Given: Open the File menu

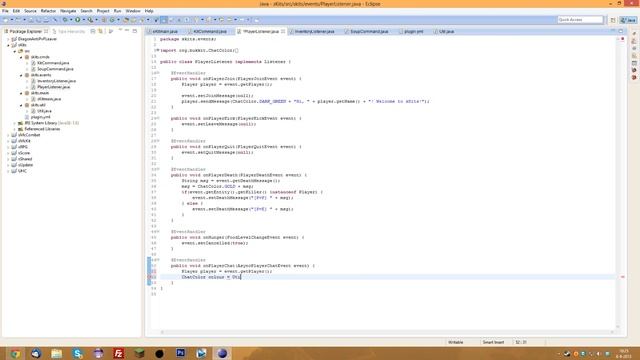Looking at the screenshot, I should coord(5,11).
